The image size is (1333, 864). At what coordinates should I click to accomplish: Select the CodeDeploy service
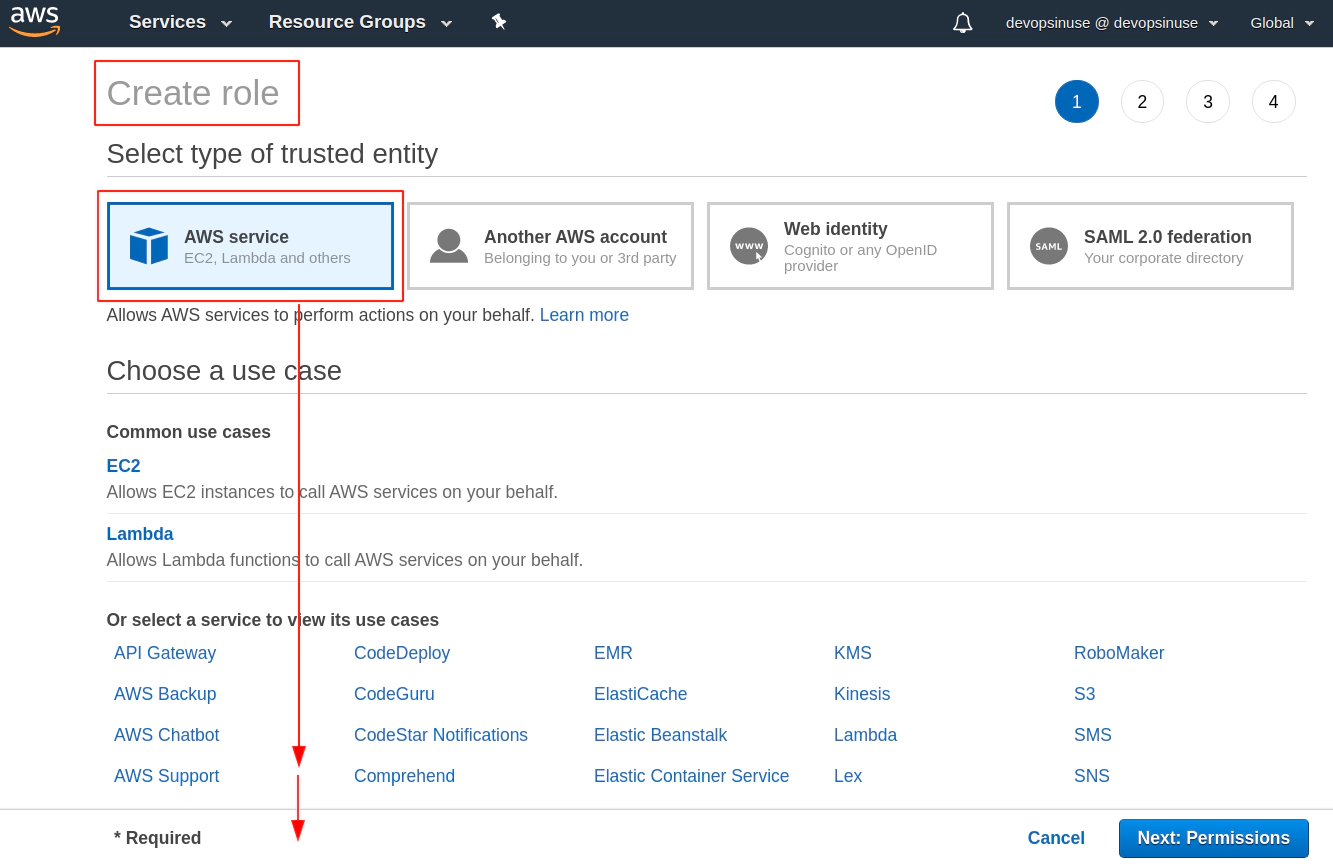[x=402, y=653]
